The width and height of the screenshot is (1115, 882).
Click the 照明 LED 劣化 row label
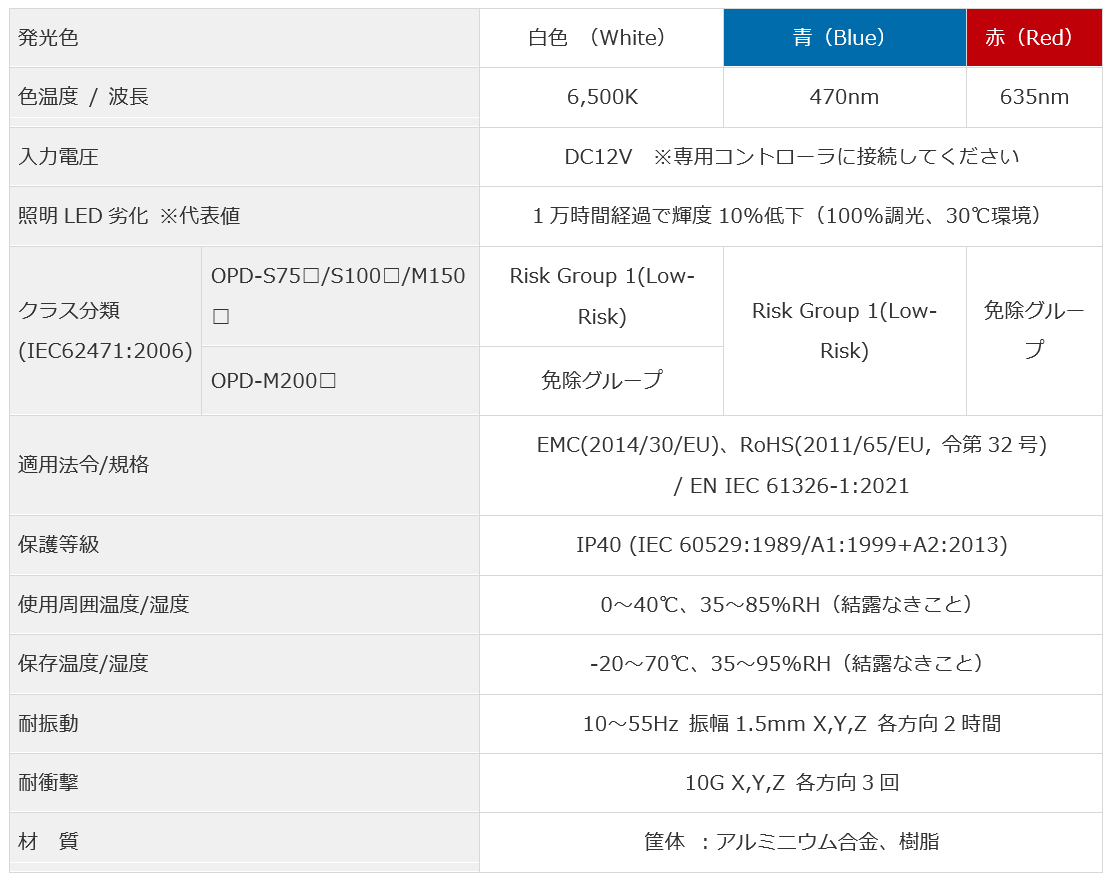click(x=244, y=216)
